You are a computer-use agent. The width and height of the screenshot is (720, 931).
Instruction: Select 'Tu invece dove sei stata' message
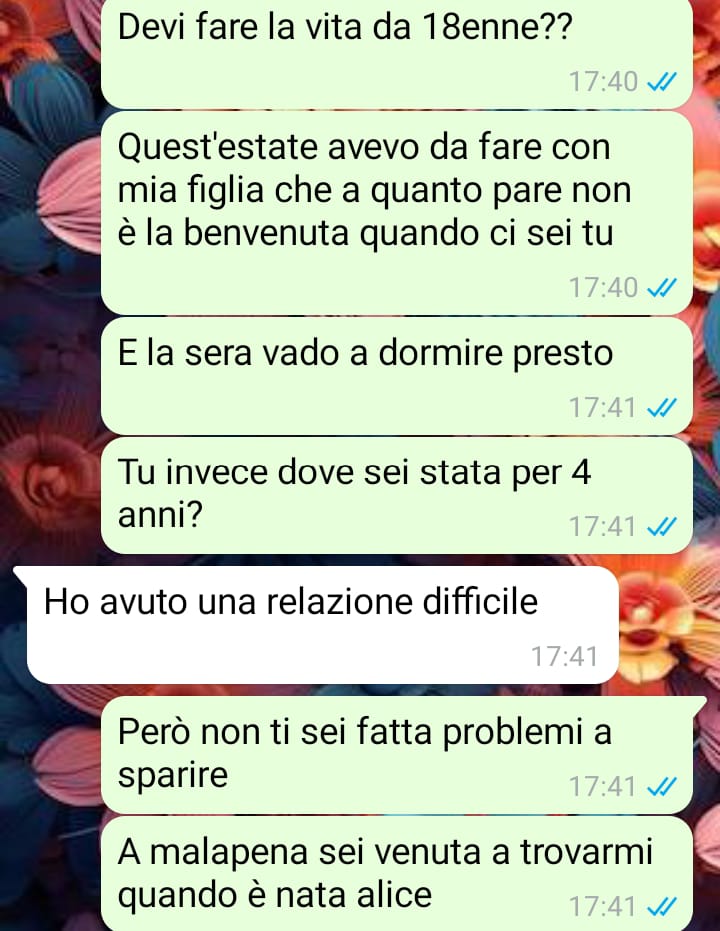397,496
